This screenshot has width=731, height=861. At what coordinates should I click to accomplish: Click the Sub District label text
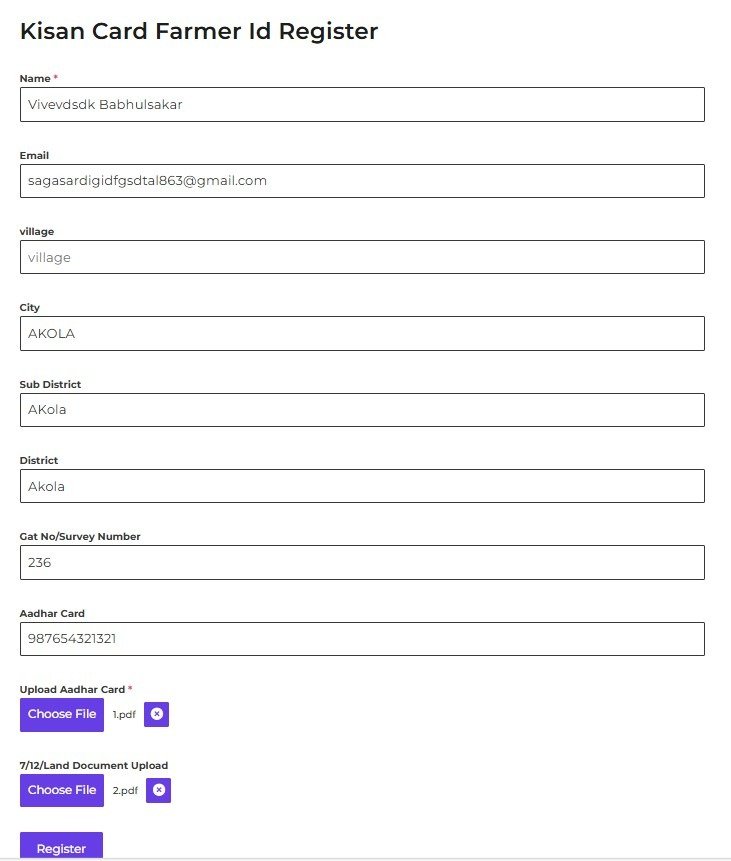(50, 384)
